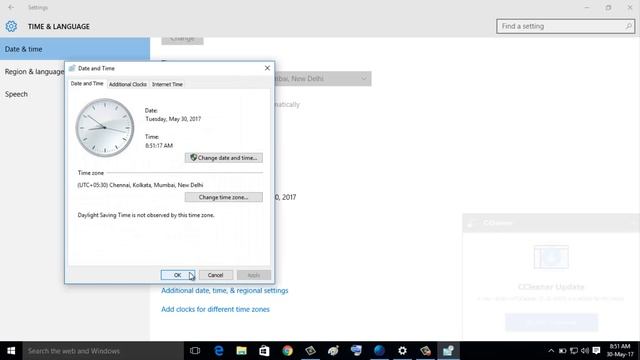Screen dimensions: 640x360
Task: Open Region & language settings
Action: click(x=34, y=71)
